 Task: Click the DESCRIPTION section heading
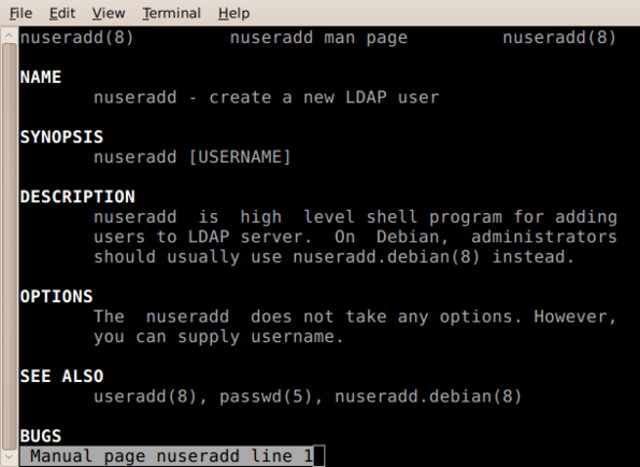78,197
